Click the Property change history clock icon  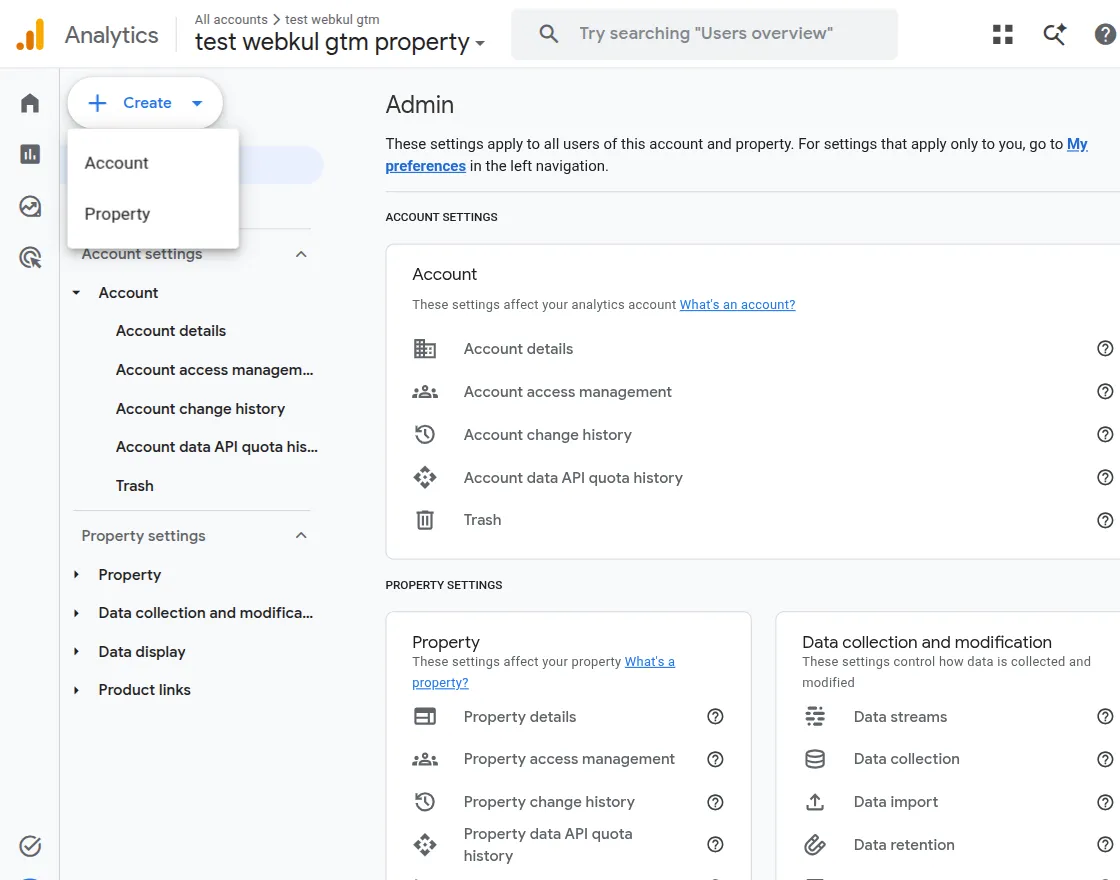pos(425,801)
